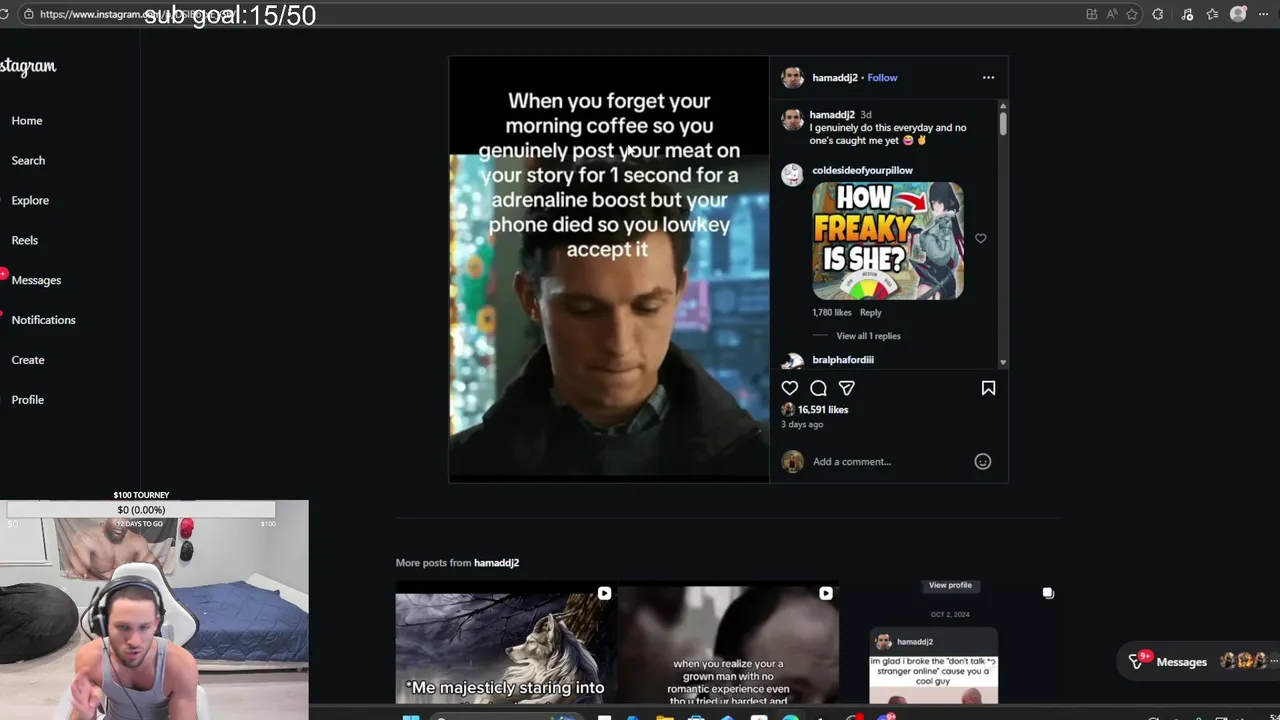Open Search in the sidebar
Viewport: 1280px width, 720px height.
pyautogui.click(x=28, y=160)
